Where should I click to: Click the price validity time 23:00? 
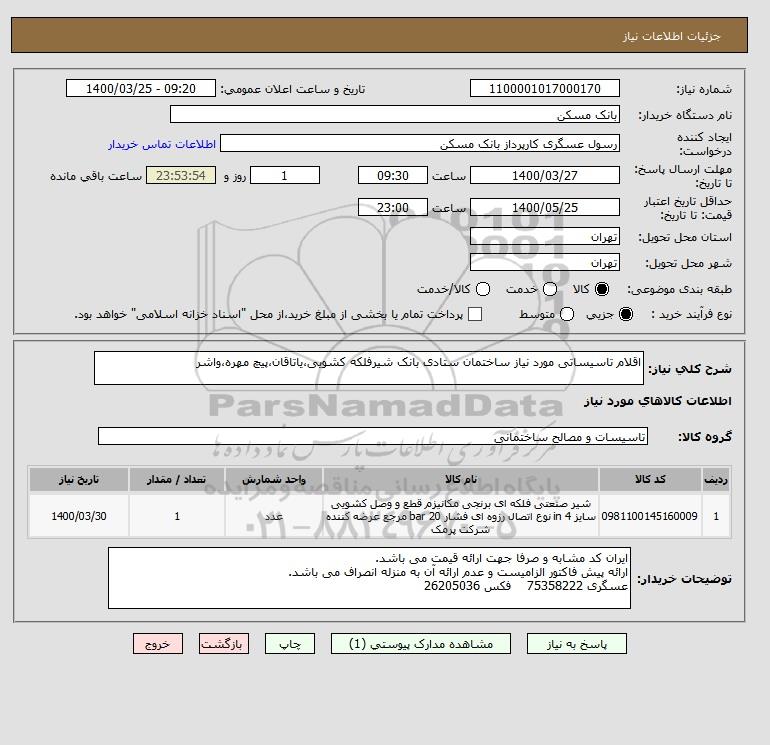[393, 207]
